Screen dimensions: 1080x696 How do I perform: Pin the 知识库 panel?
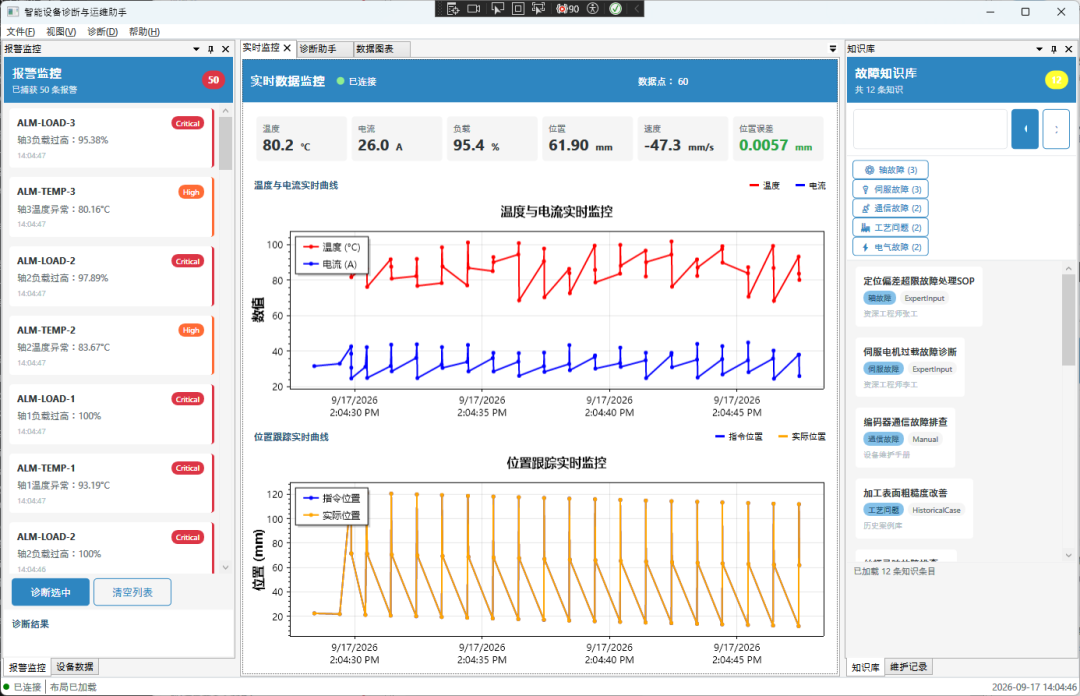[x=1054, y=49]
